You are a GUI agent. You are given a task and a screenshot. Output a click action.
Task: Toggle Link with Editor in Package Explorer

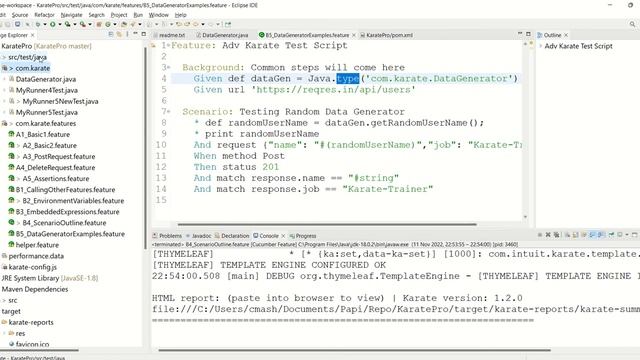coord(119,35)
